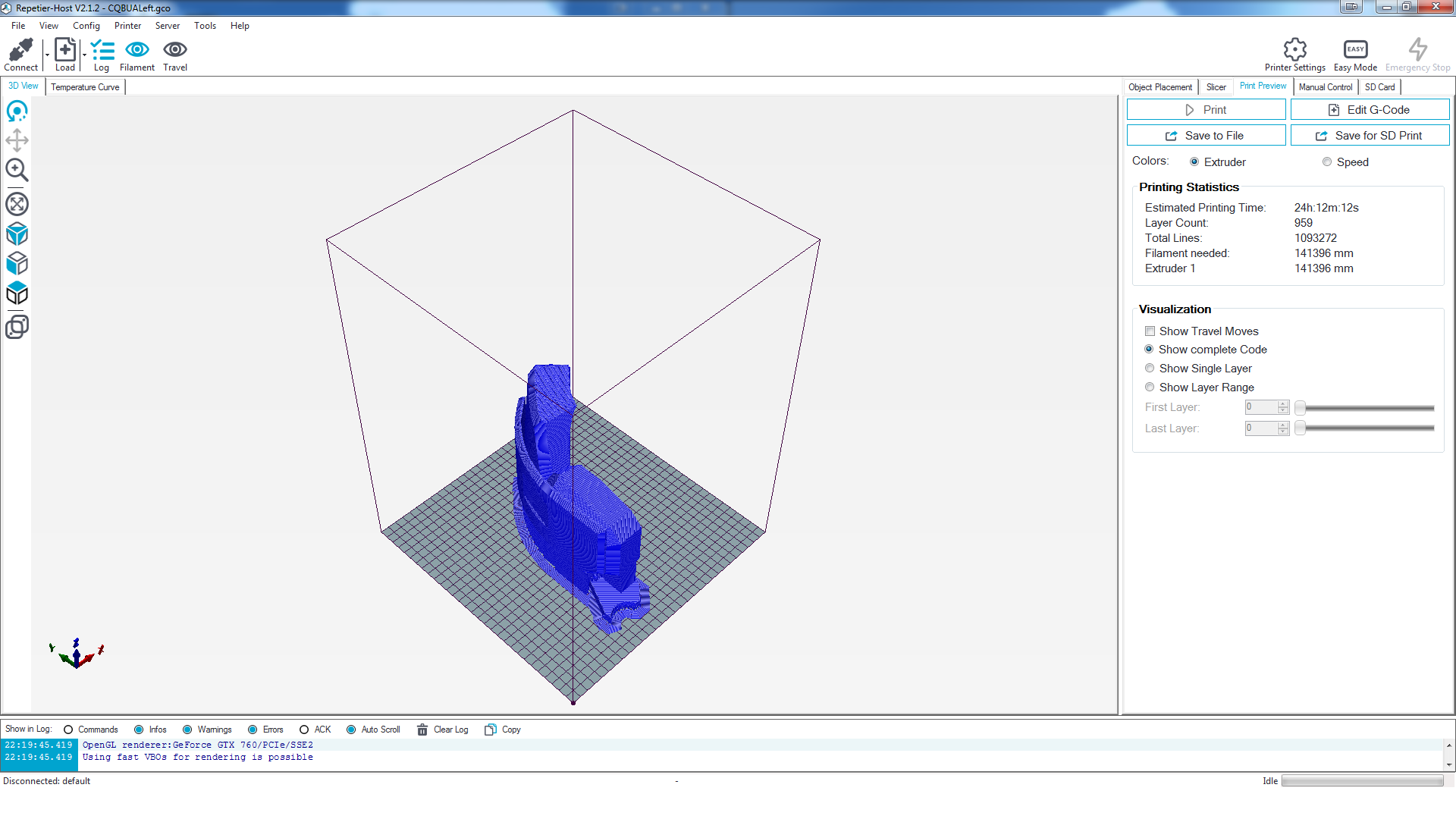The height and width of the screenshot is (819, 1456).
Task: Choose Speed color mode
Action: coord(1327,162)
